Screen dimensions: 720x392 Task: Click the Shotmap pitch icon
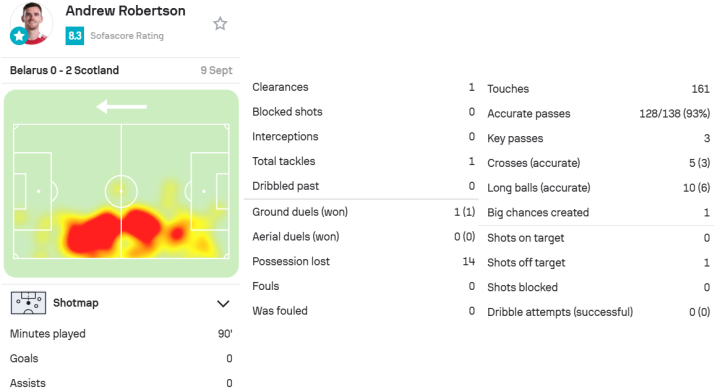[x=28, y=303]
